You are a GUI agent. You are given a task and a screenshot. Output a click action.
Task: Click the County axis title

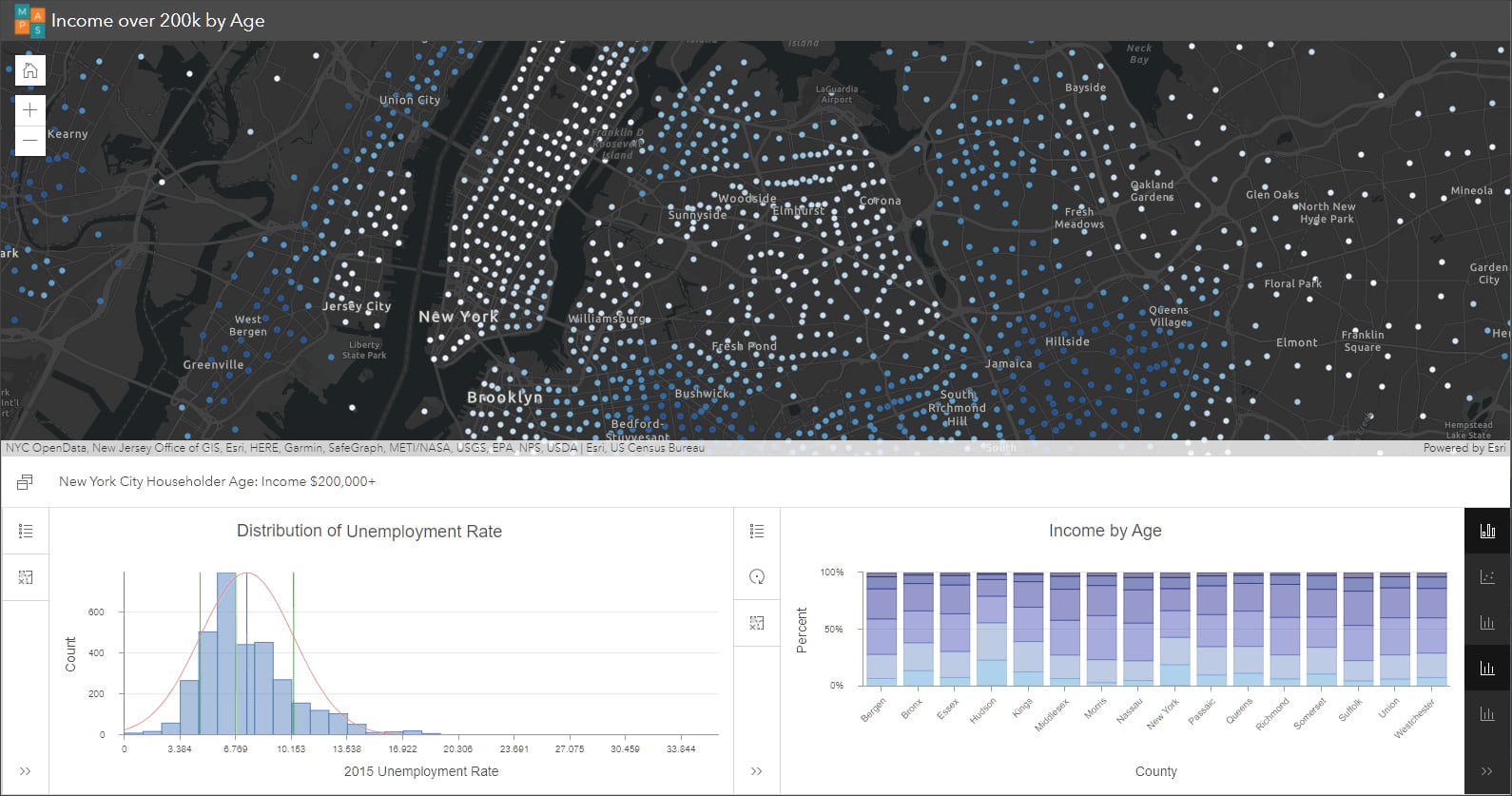point(1156,771)
